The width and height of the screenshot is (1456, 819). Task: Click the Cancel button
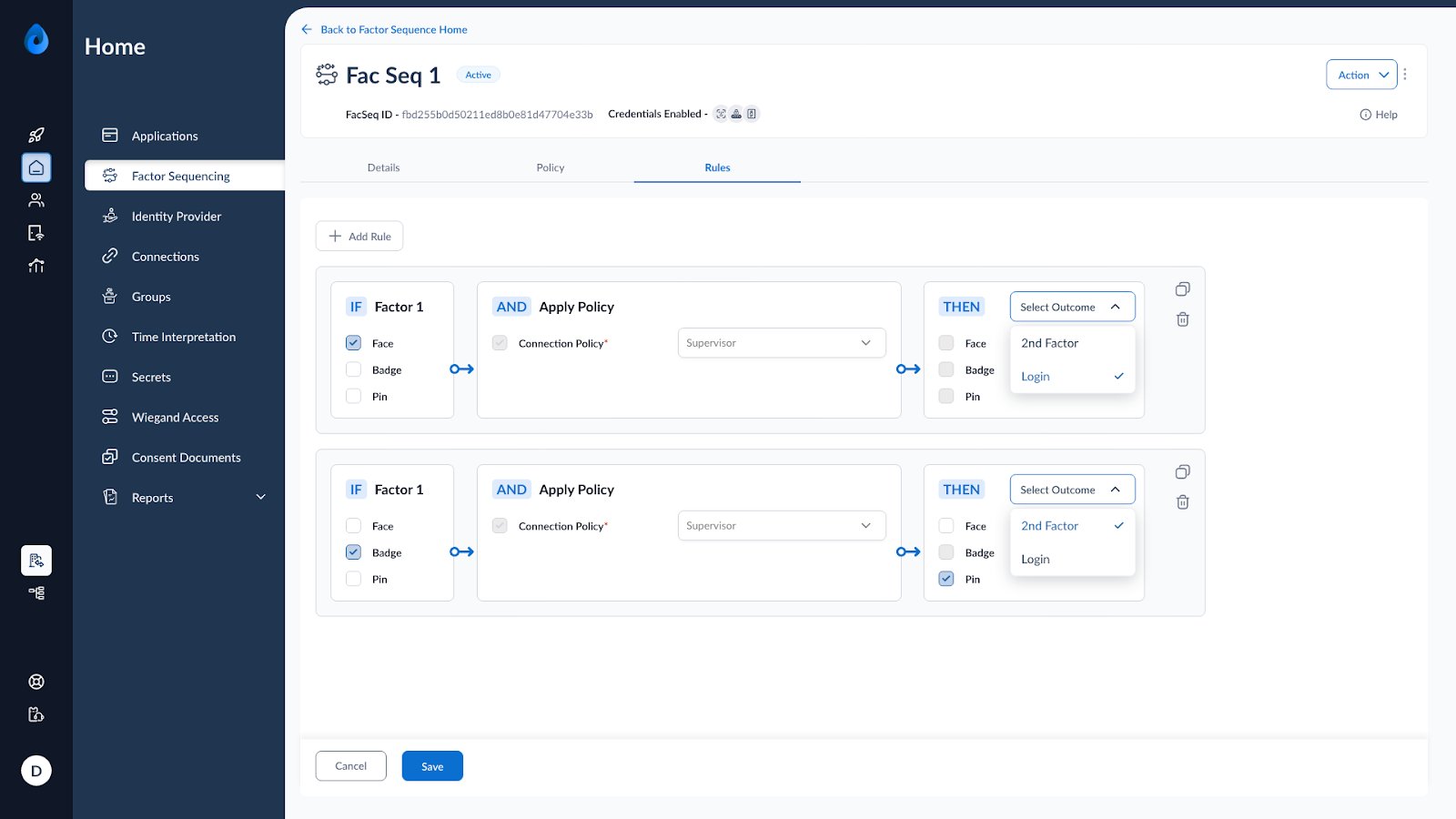[351, 766]
